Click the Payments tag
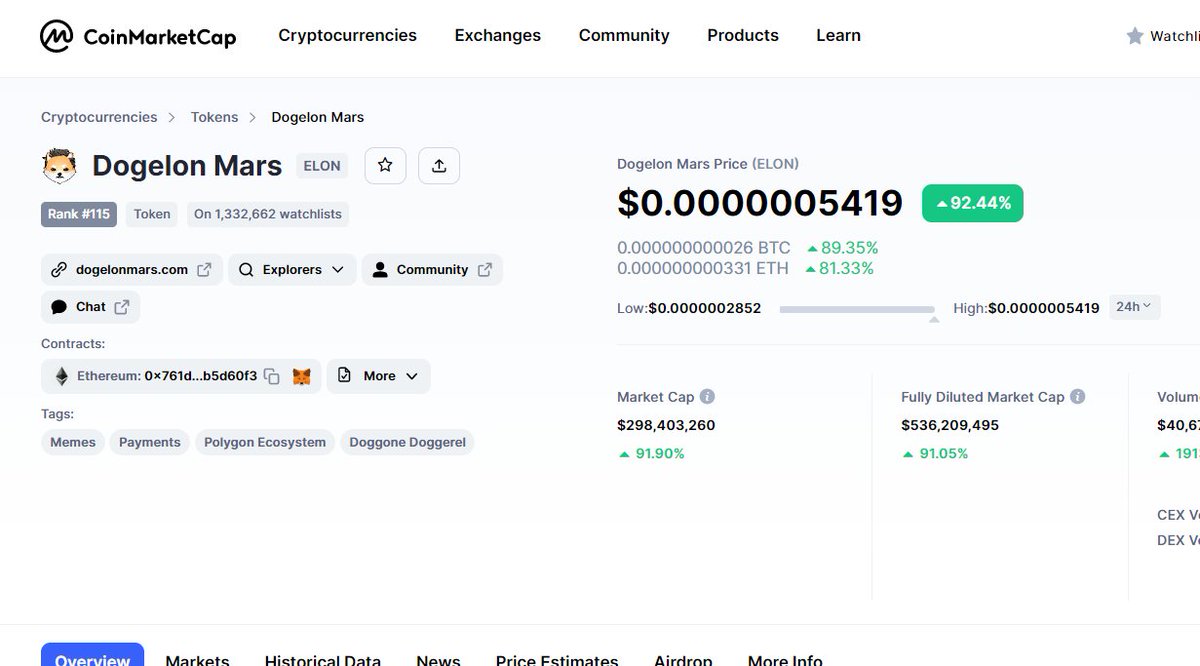1200x666 pixels. 150,442
